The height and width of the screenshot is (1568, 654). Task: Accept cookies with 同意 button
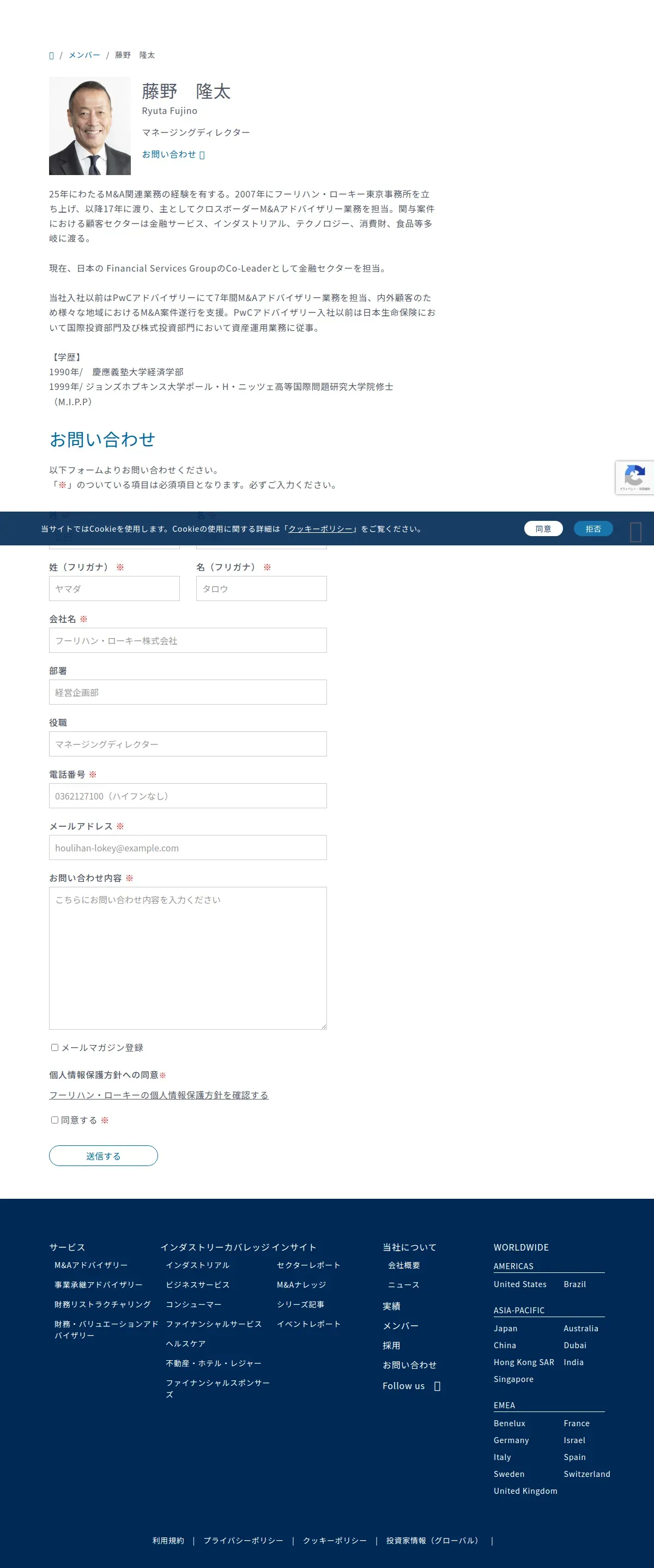[x=543, y=529]
